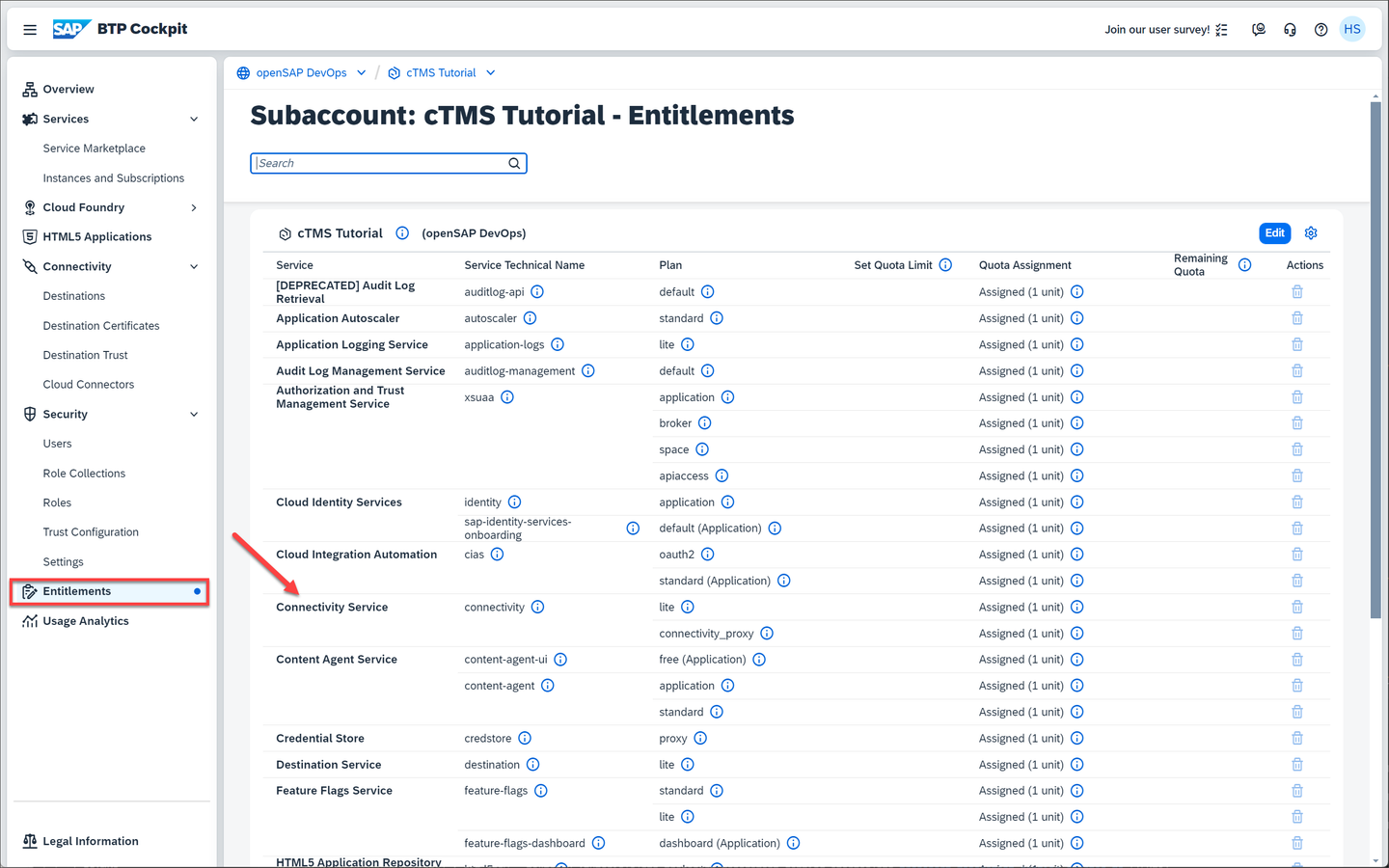
Task: Show info for sap-identity-services-onboarding
Action: point(633,529)
